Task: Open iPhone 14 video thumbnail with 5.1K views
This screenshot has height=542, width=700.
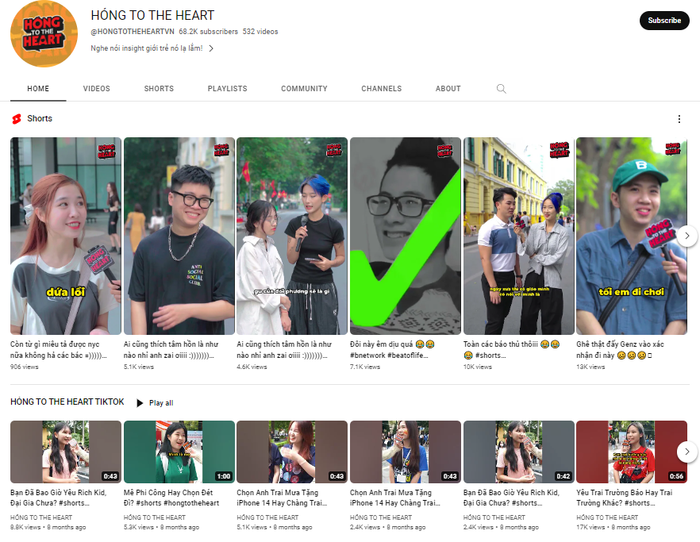Action: tap(292, 451)
